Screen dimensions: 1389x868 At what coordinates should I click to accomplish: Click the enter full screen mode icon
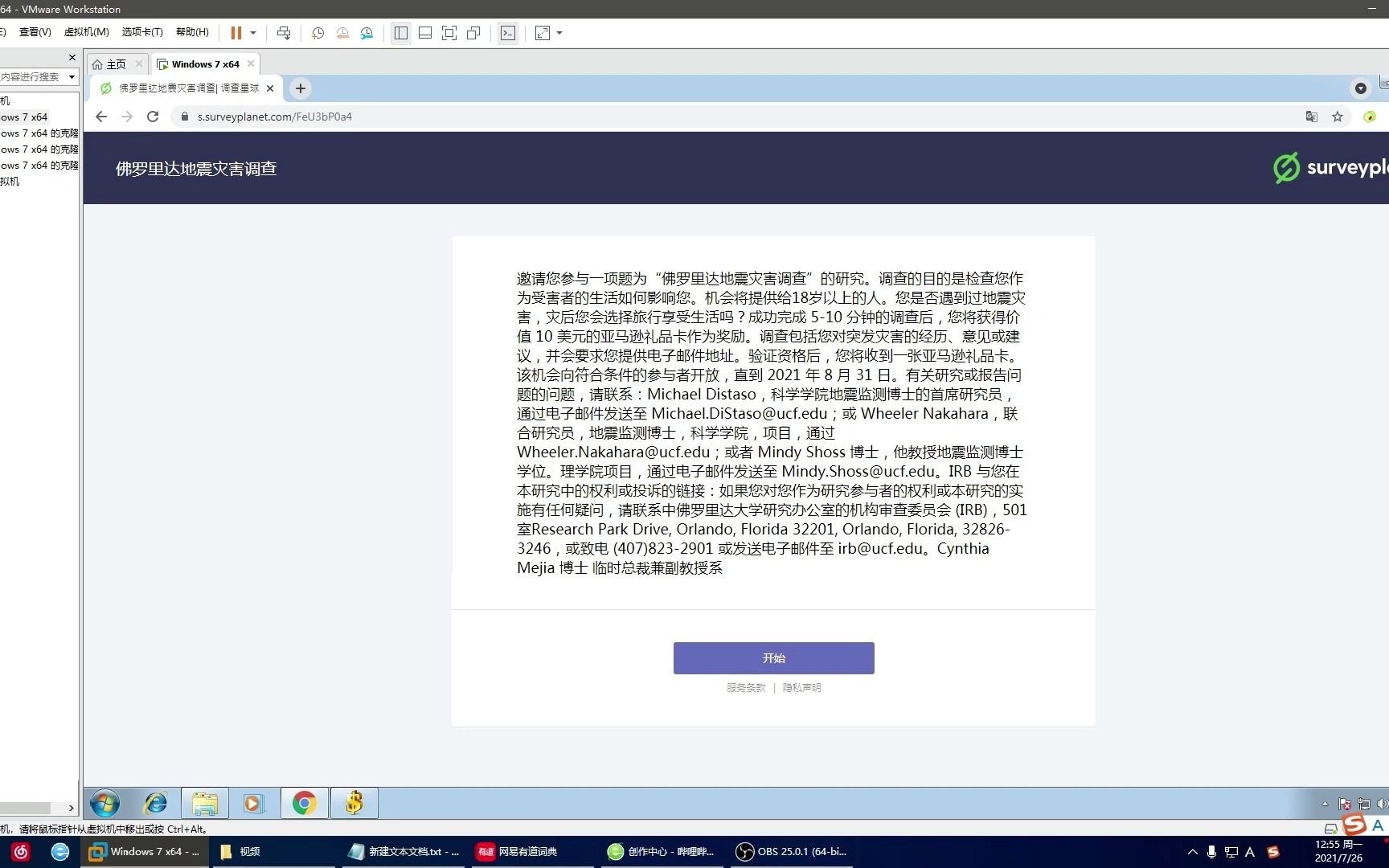pyautogui.click(x=449, y=33)
